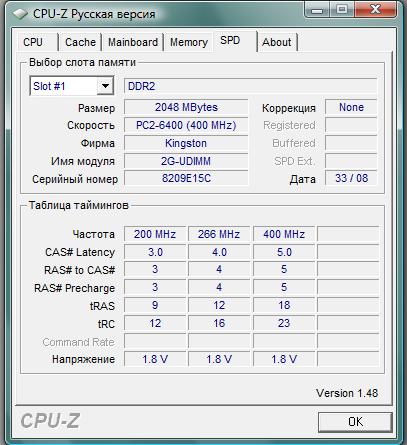Switch to the Memory tab
The height and width of the screenshot is (445, 407).
[x=189, y=42]
